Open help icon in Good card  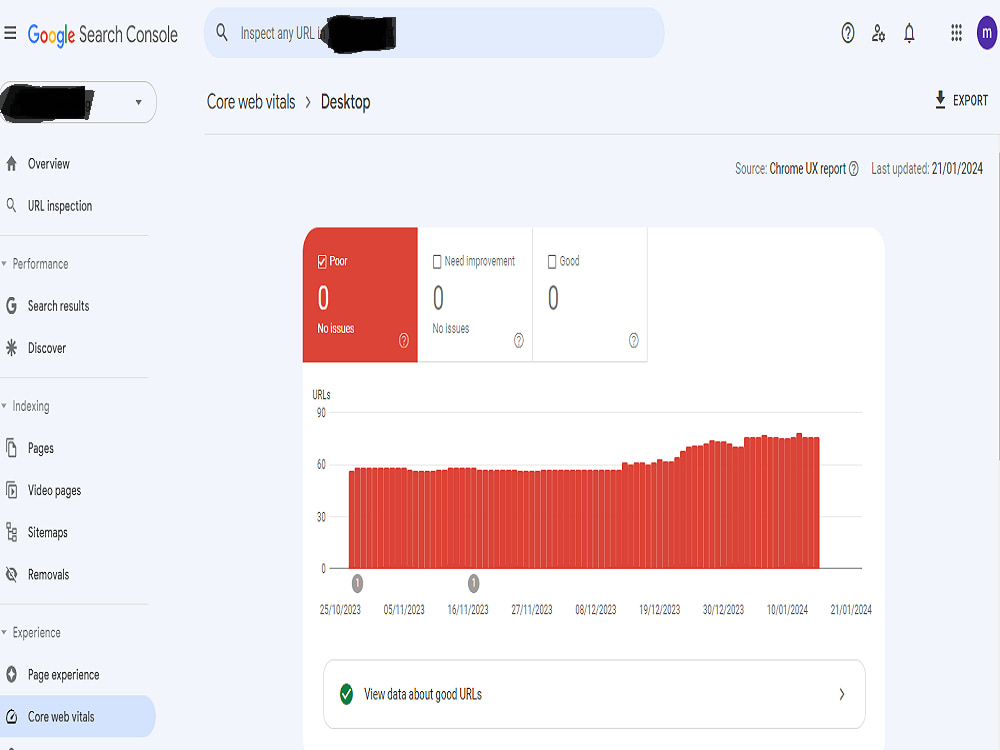click(633, 341)
